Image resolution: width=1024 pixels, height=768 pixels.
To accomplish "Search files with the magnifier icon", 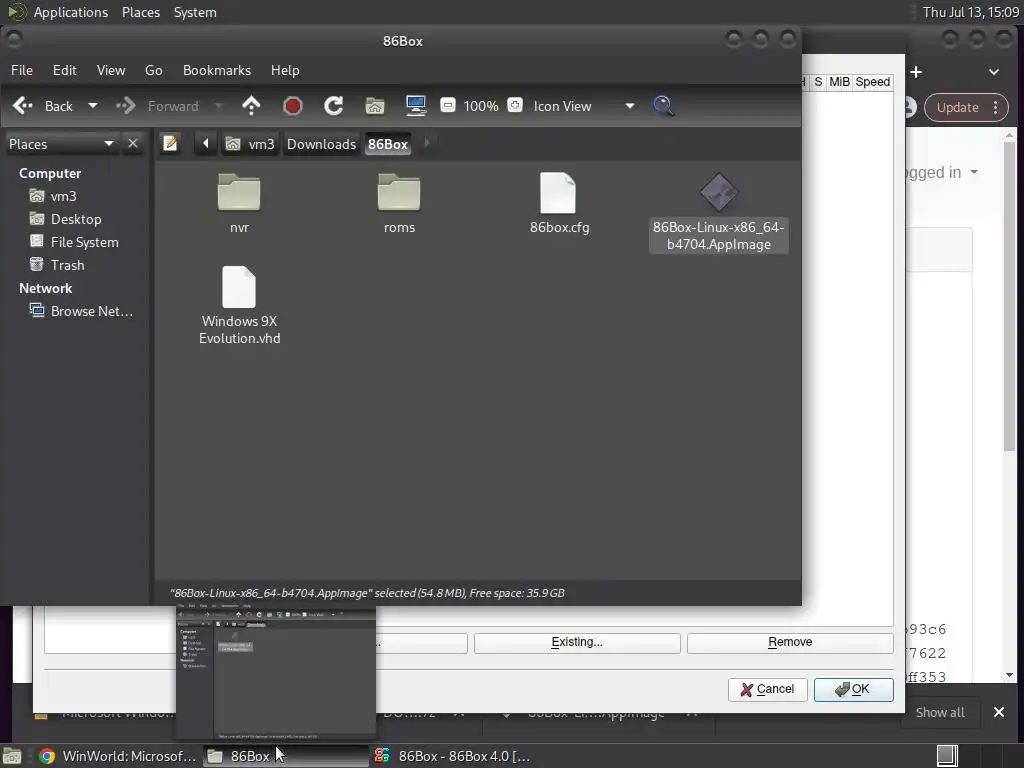I will pyautogui.click(x=664, y=106).
